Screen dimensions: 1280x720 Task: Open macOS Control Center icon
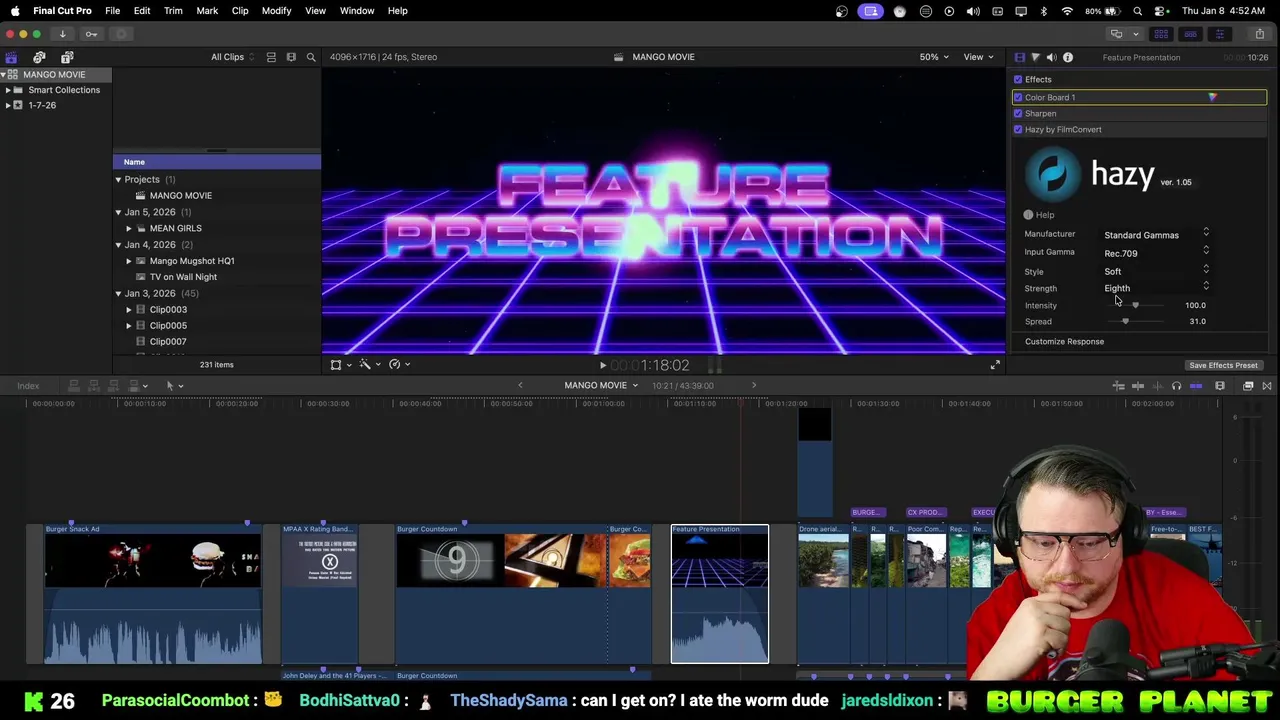coord(1160,11)
